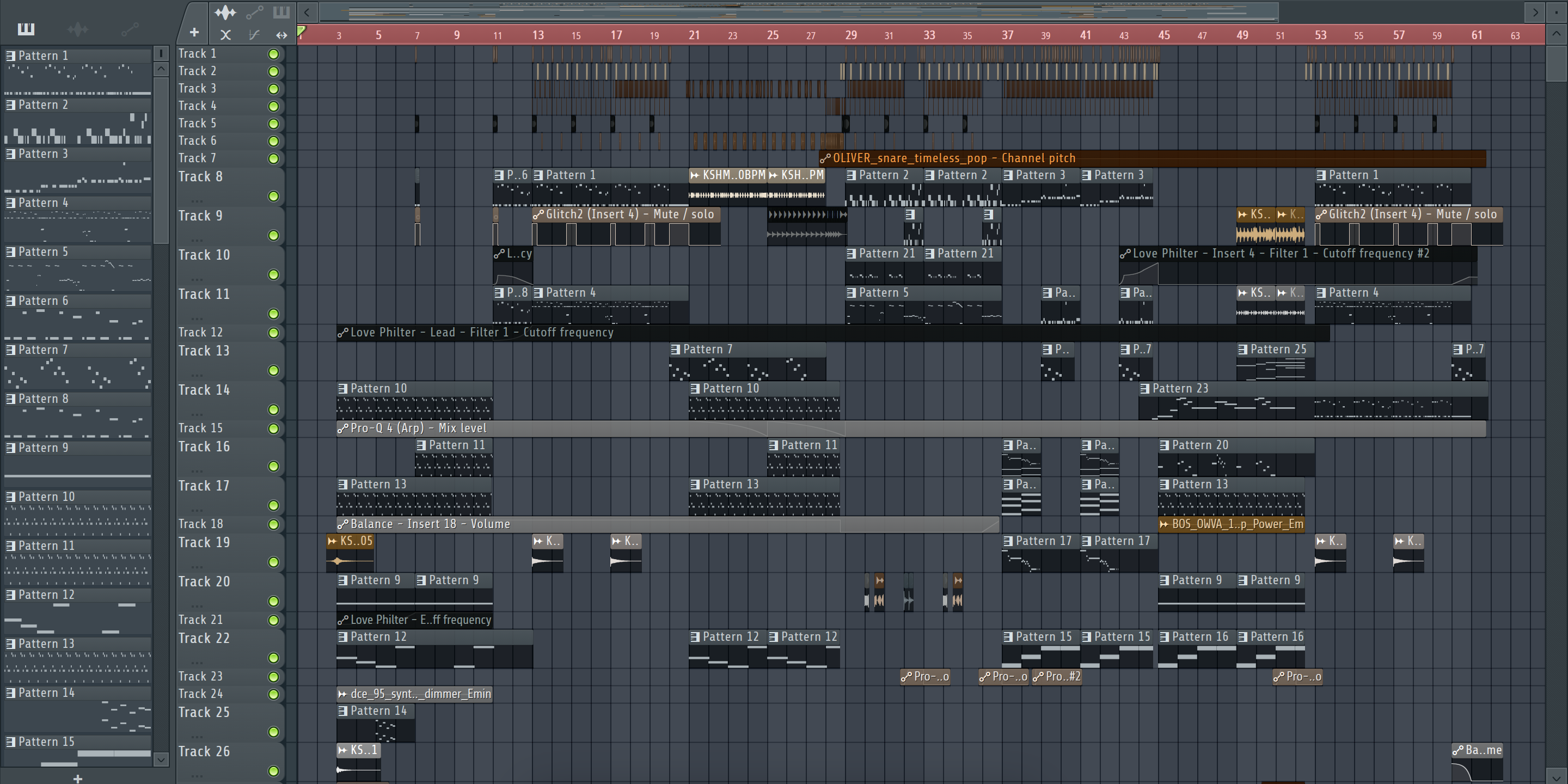The width and height of the screenshot is (1568, 784).
Task: Click the Track 20 header label
Action: click(204, 582)
